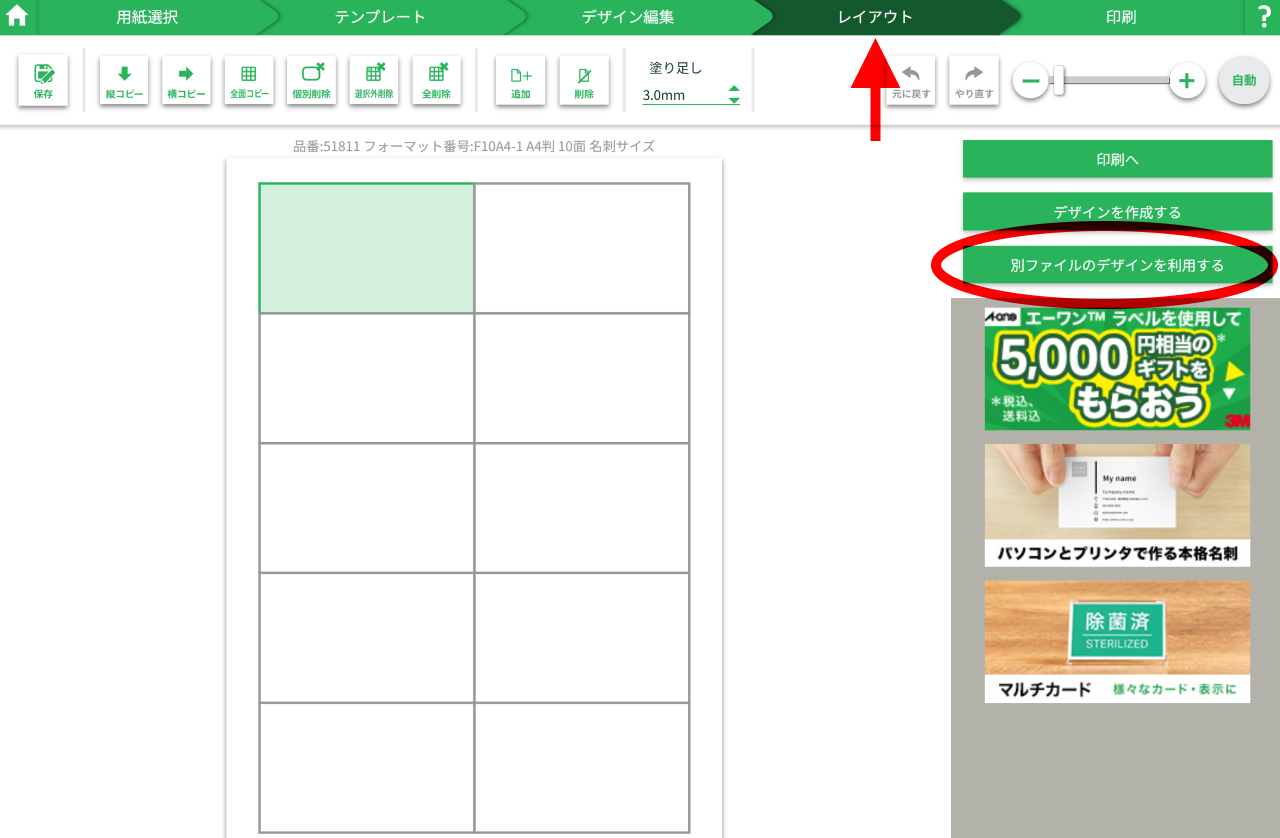
Task: Click the 選択外削除 icon
Action: 374,80
